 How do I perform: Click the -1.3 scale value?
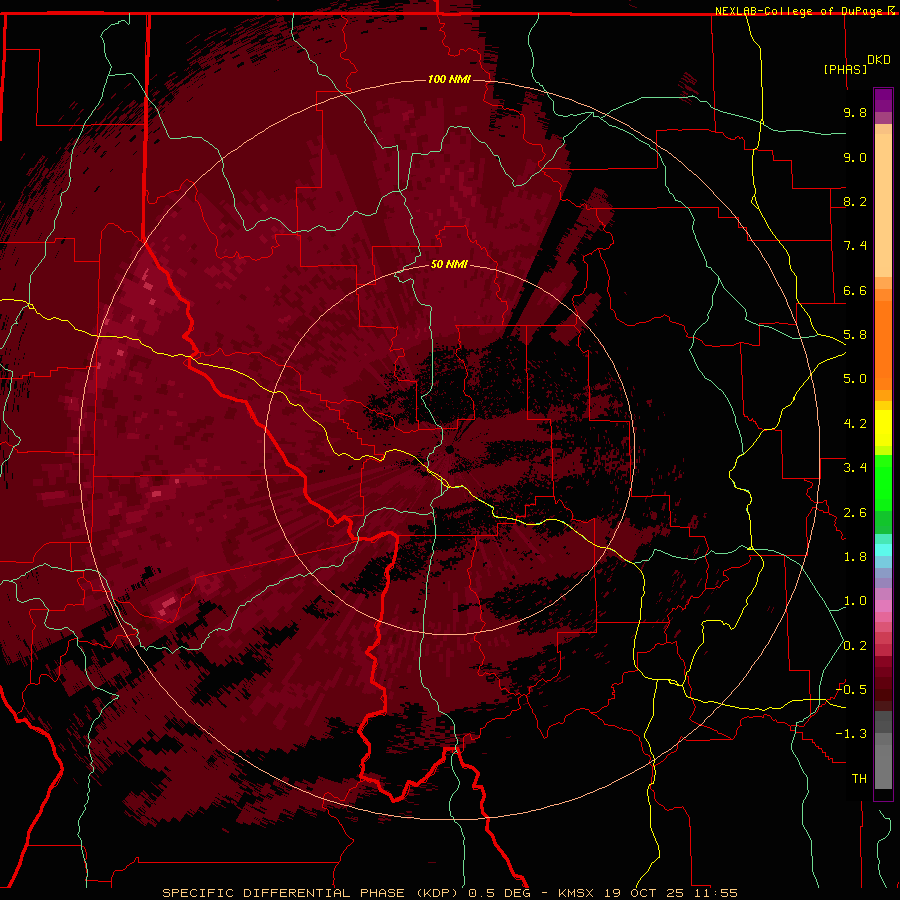tap(851, 734)
